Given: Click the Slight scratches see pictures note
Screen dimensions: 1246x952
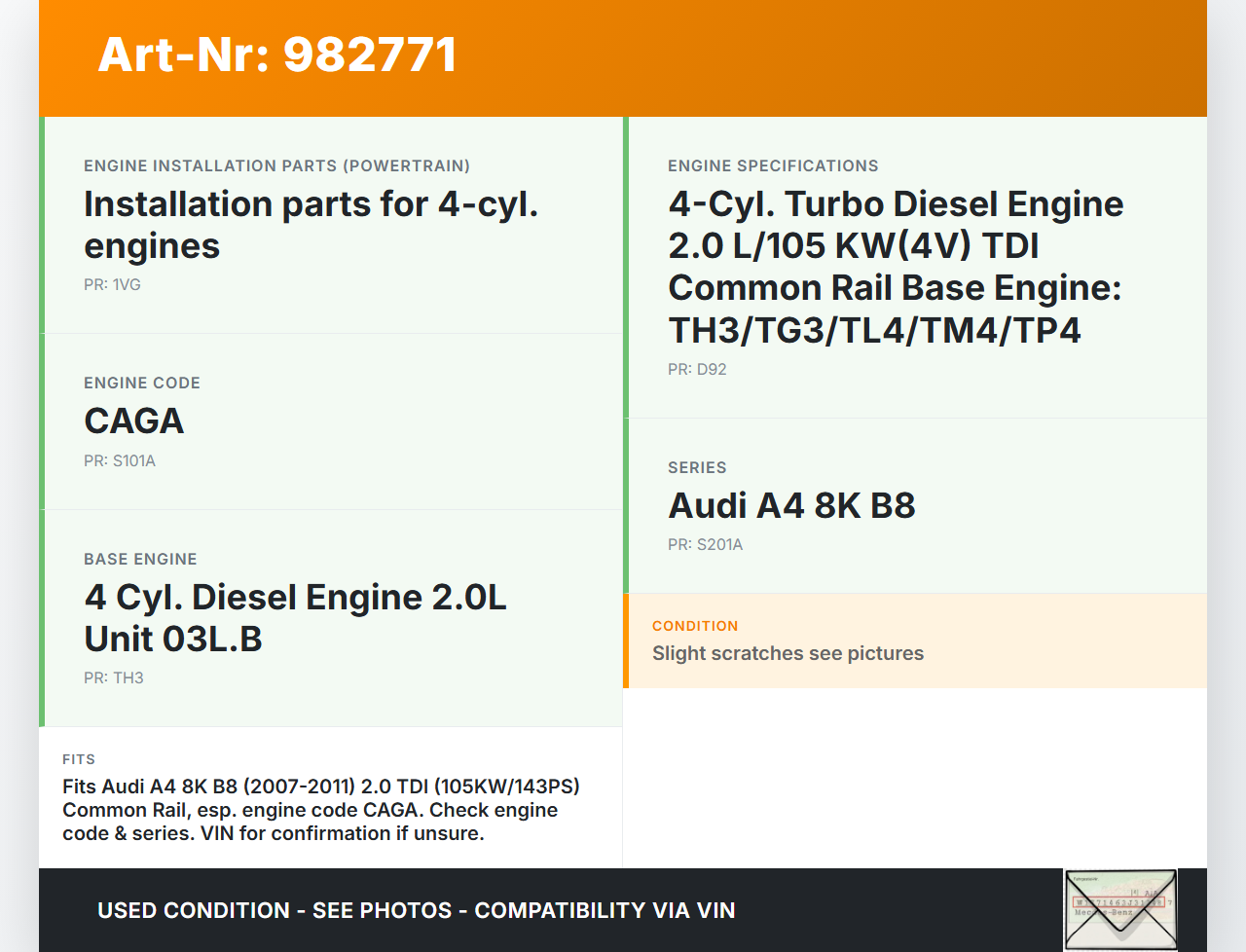Looking at the screenshot, I should pyautogui.click(x=788, y=653).
